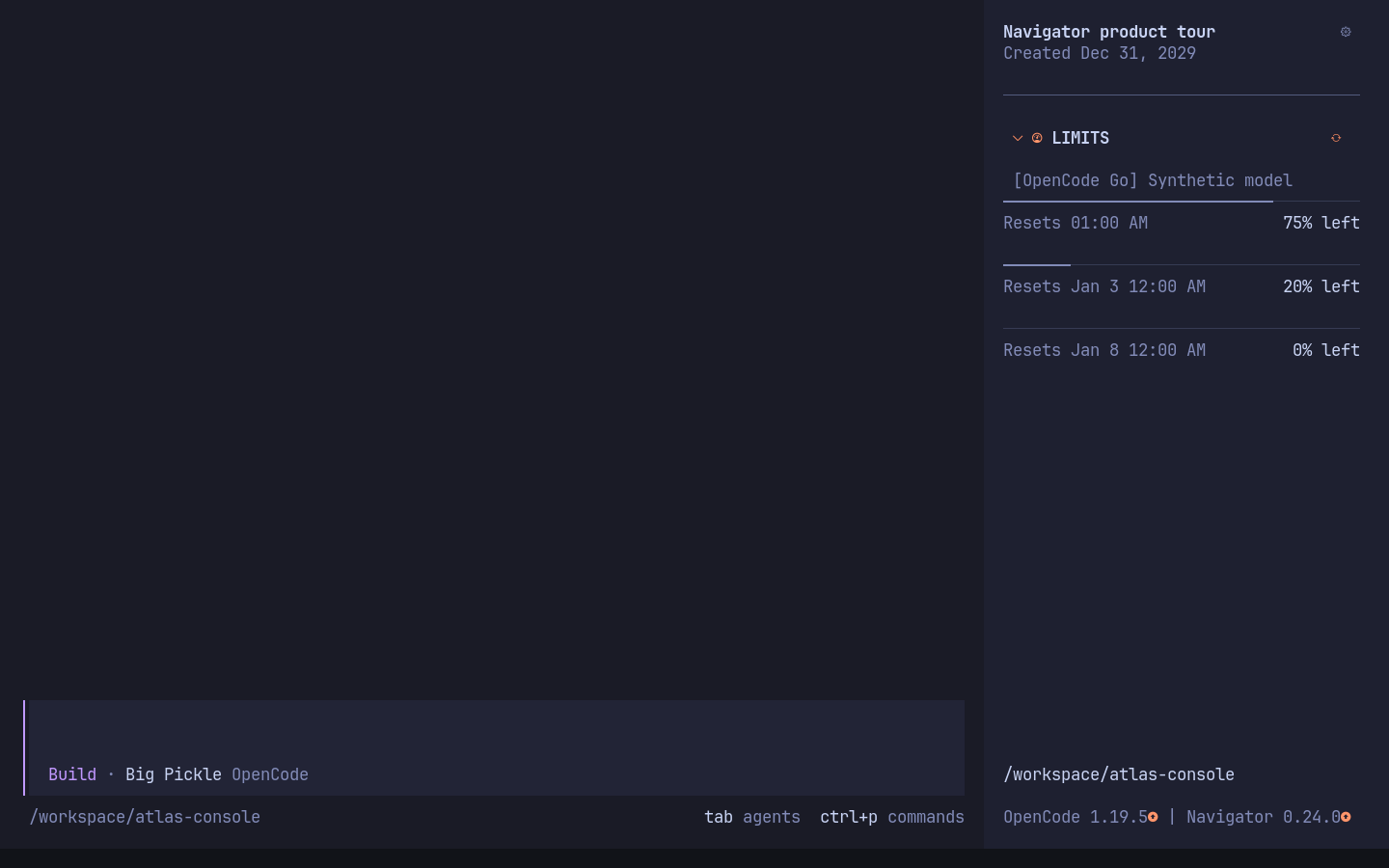Click the gauge icon beside LIMITS
The image size is (1389, 868).
point(1037,138)
